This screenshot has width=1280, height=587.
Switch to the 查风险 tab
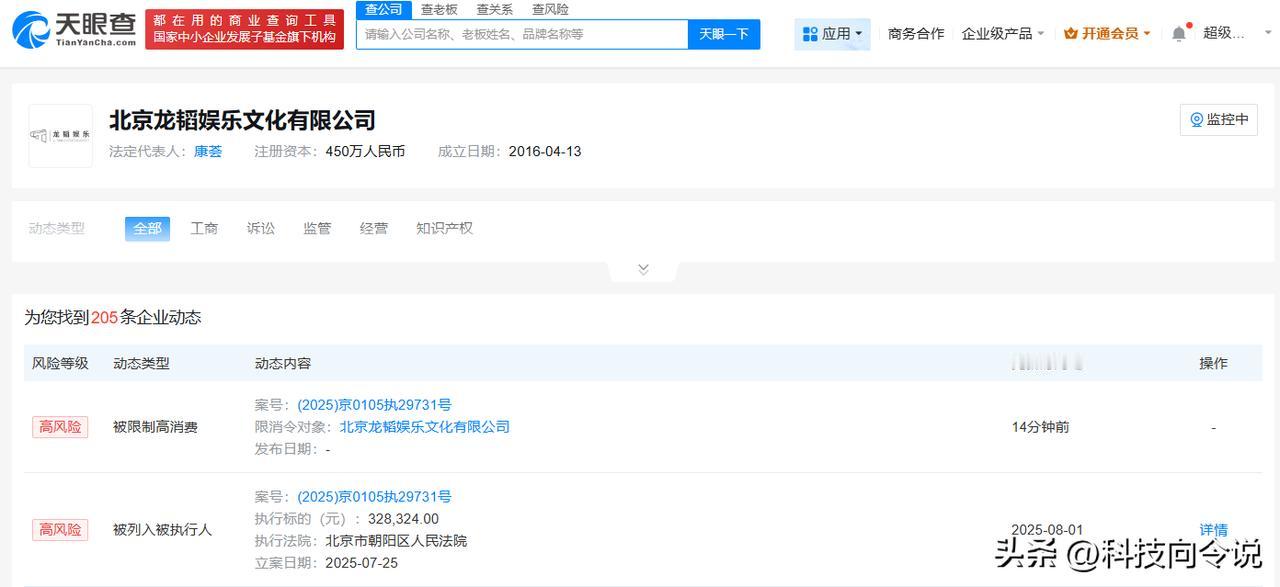click(x=550, y=9)
